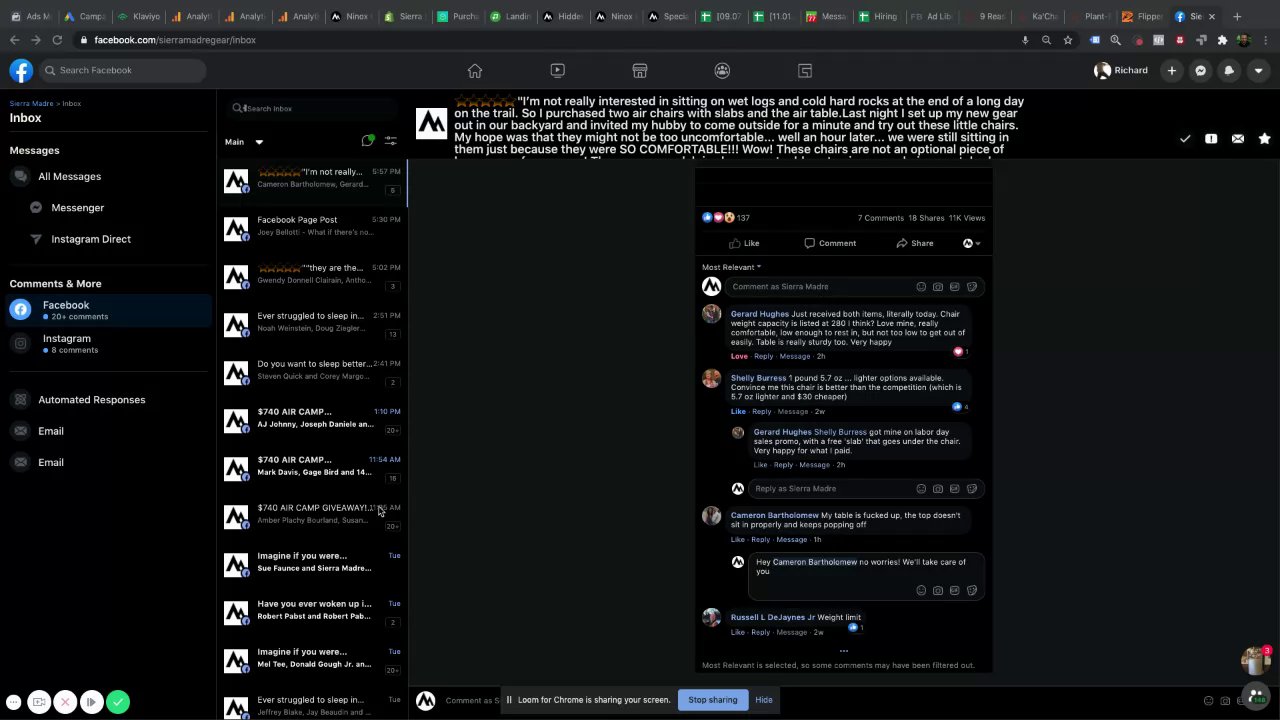Open the Facebook Home feed icon

475,70
